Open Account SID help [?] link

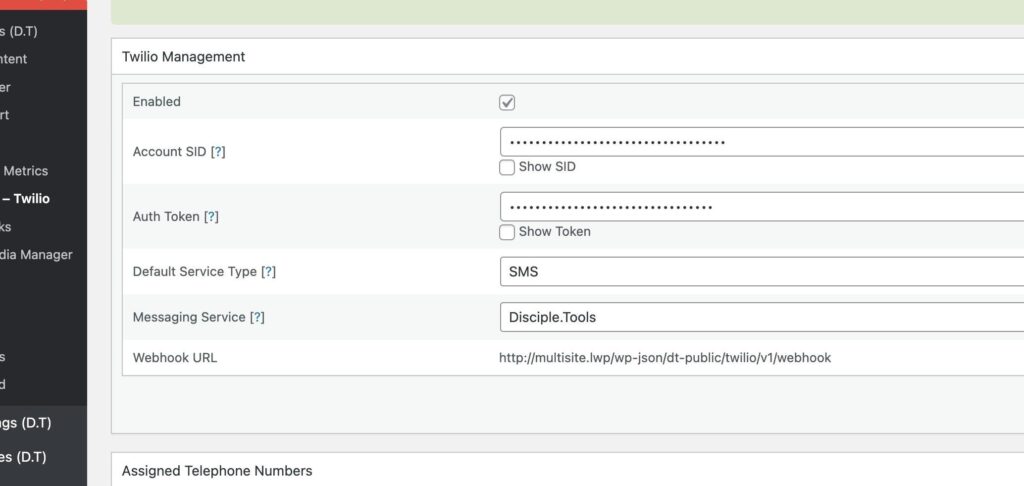218,152
